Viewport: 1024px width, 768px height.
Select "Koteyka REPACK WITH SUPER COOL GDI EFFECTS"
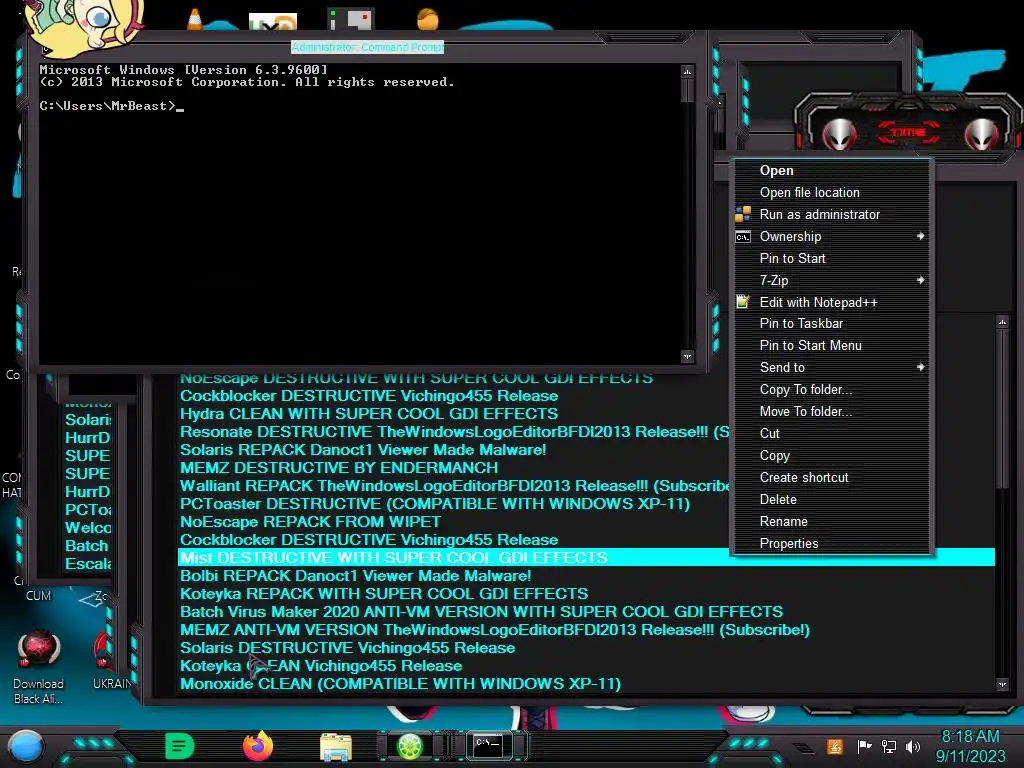384,594
